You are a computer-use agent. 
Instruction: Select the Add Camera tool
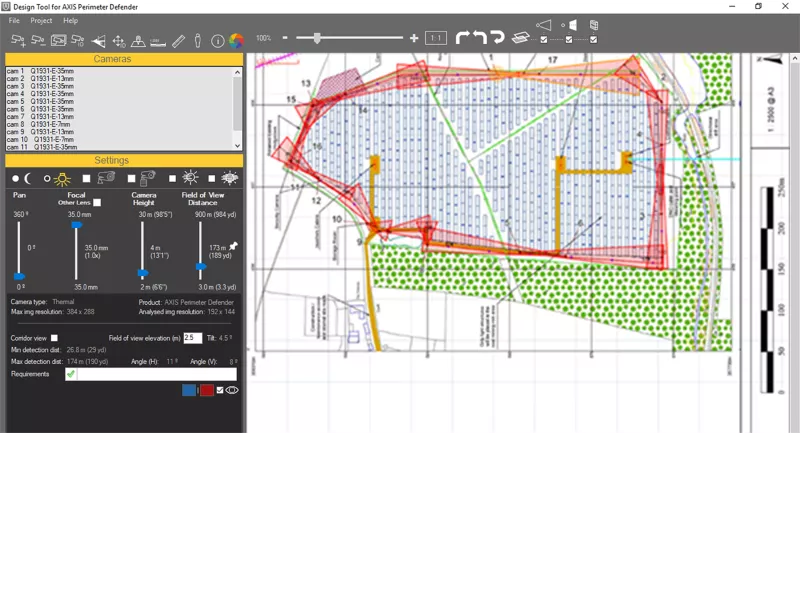pyautogui.click(x=17, y=40)
